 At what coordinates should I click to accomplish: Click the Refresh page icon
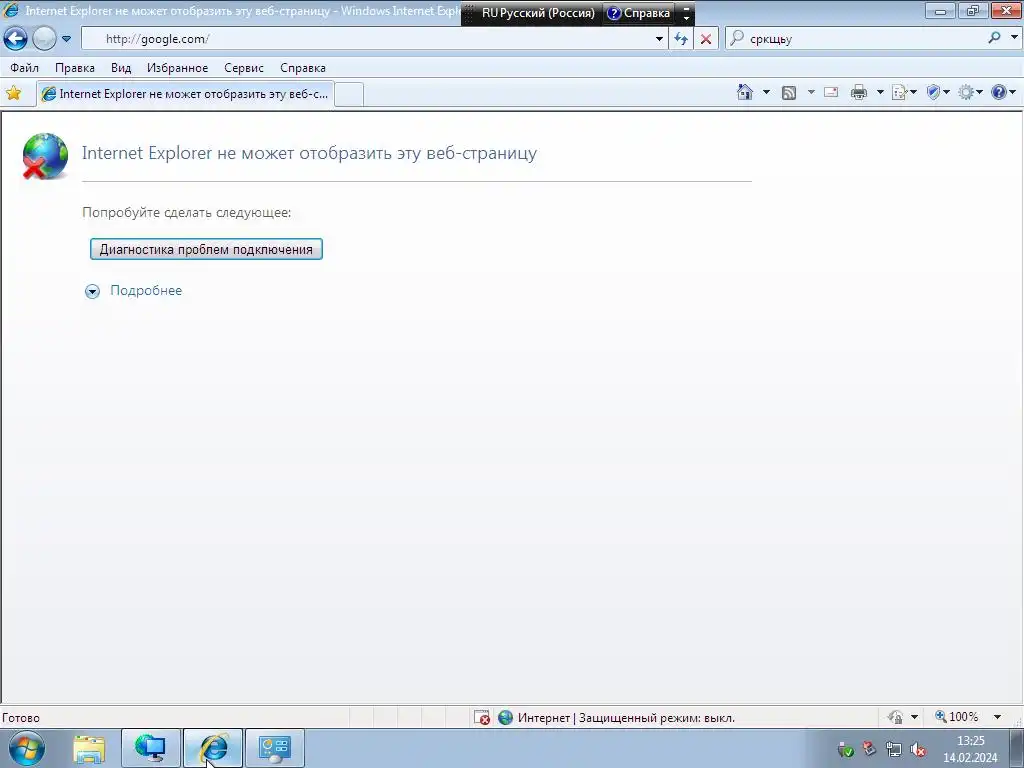(681, 39)
